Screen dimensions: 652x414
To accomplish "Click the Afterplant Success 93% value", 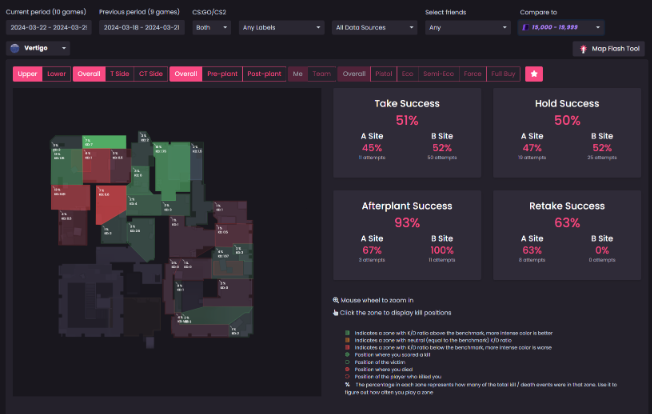I will coord(407,223).
